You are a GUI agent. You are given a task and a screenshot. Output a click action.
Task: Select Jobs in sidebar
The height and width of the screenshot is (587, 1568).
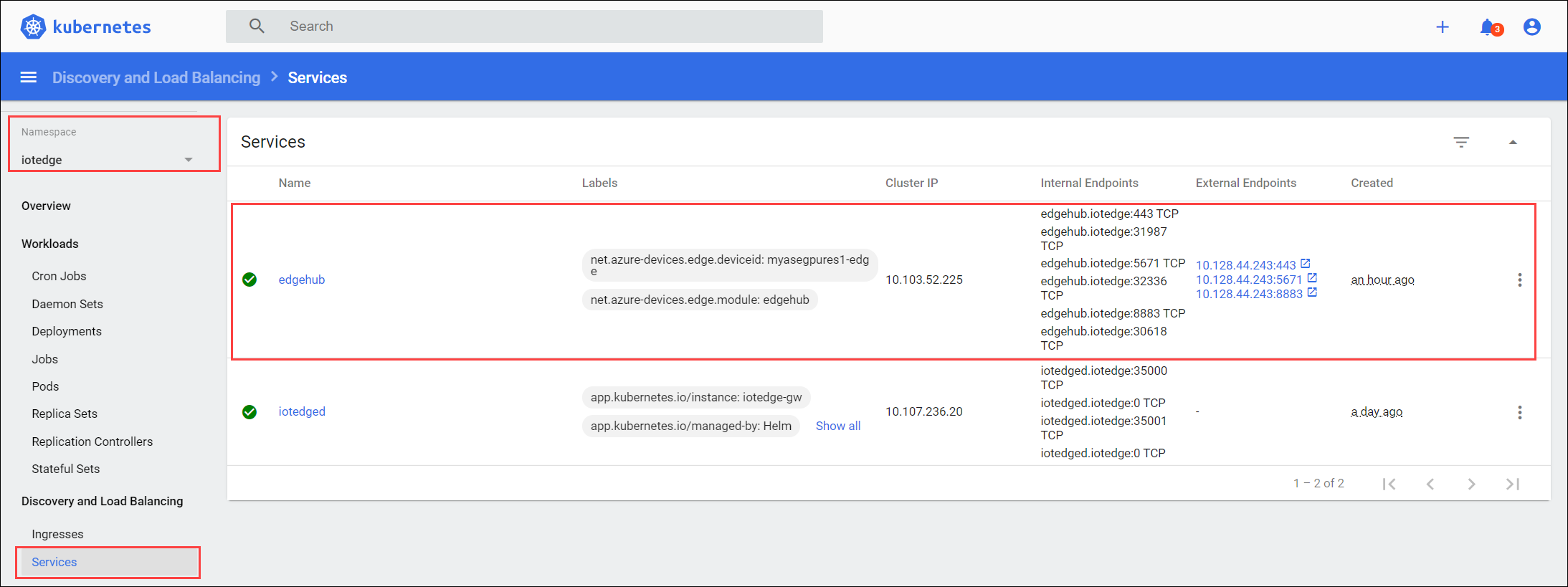coord(44,359)
